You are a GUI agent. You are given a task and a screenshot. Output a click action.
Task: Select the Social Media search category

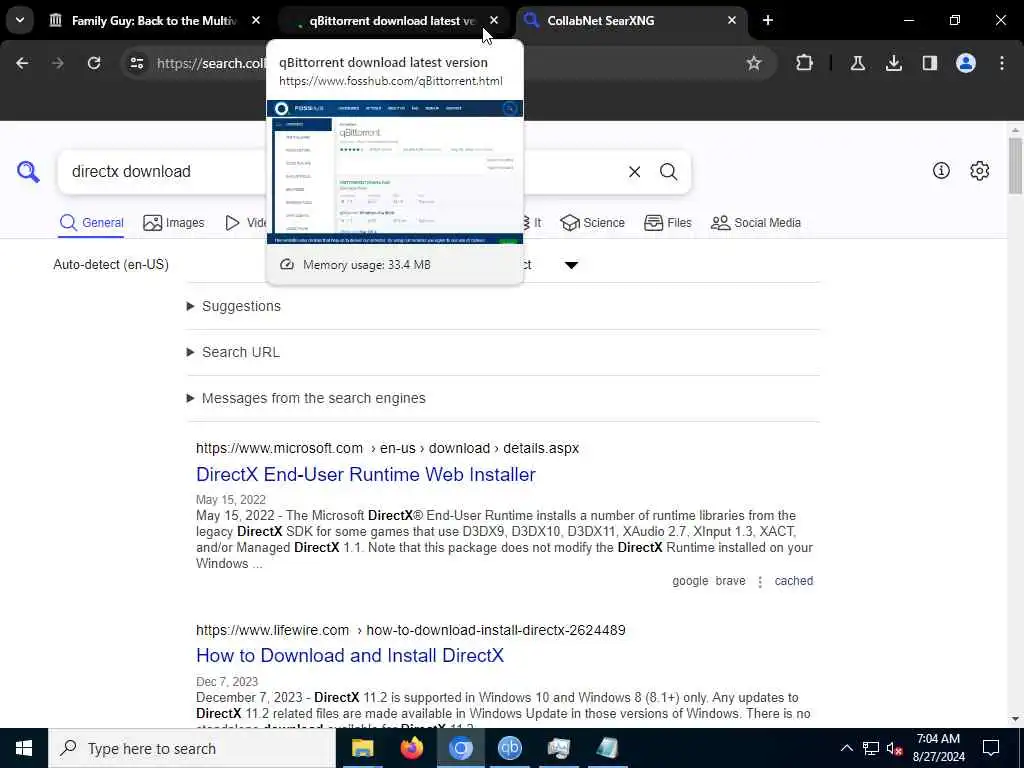pos(756,223)
